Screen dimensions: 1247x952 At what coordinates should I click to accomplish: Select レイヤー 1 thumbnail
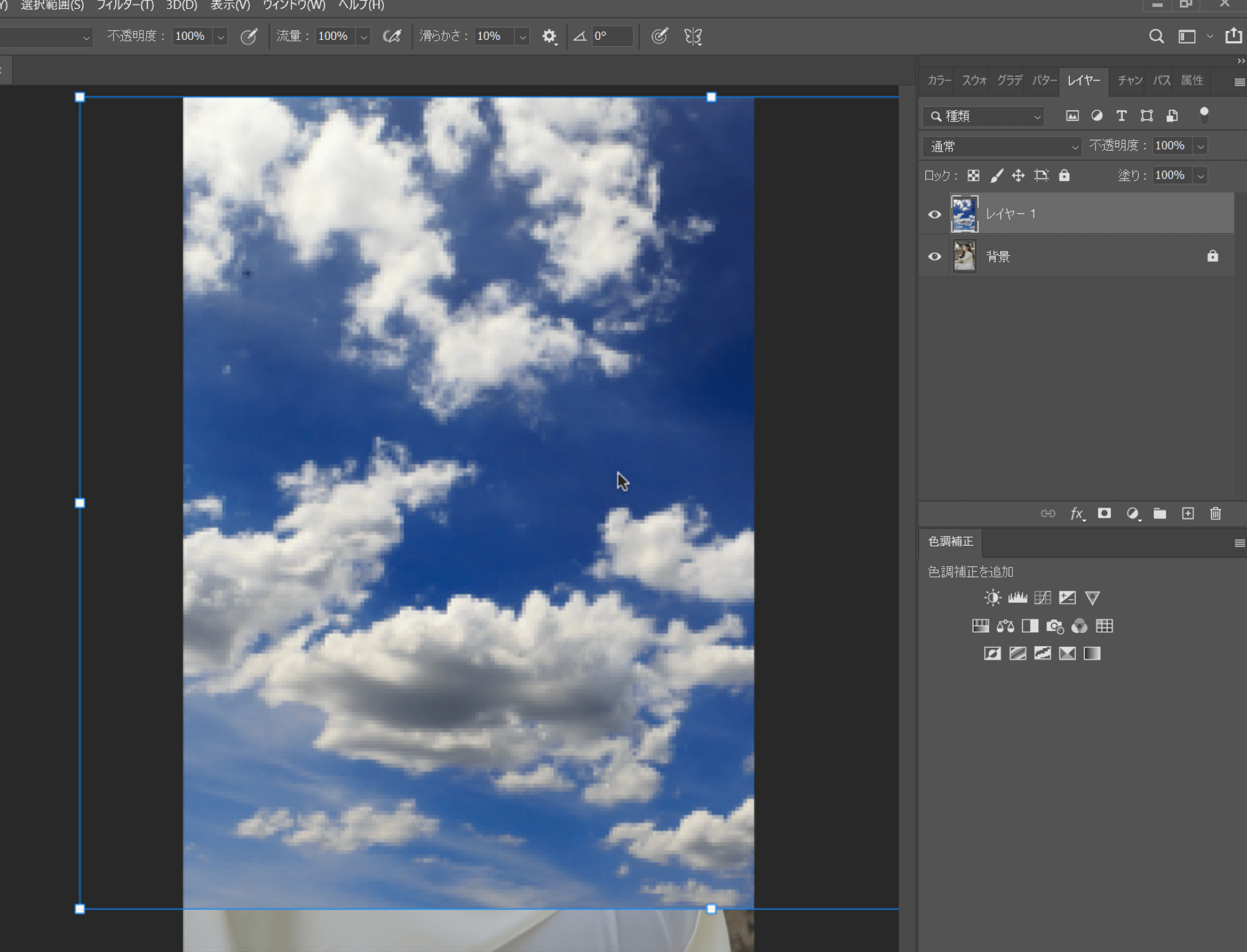tap(964, 215)
